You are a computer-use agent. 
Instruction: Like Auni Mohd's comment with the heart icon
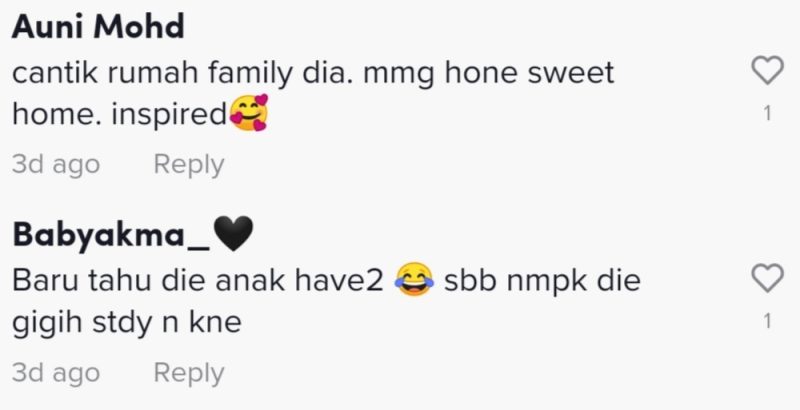(x=768, y=71)
